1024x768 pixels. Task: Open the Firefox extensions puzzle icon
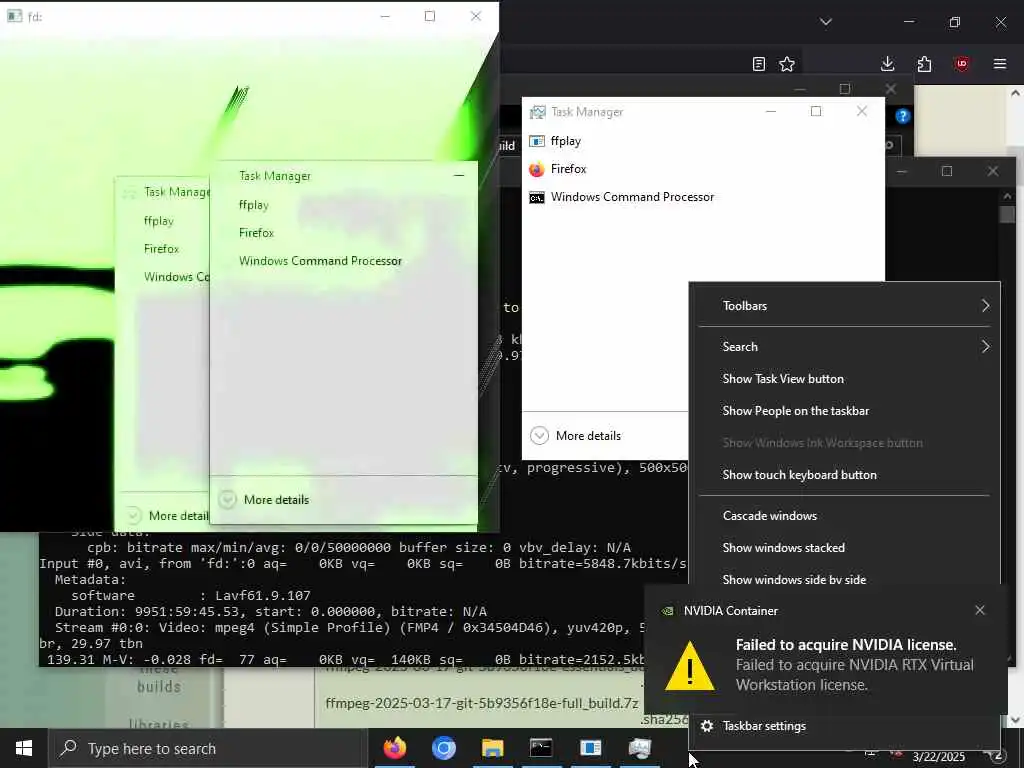click(924, 64)
